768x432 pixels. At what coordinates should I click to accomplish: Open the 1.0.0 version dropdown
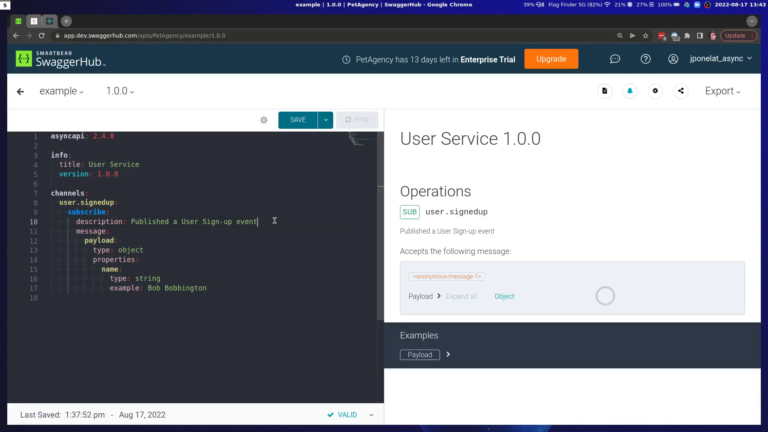(120, 91)
